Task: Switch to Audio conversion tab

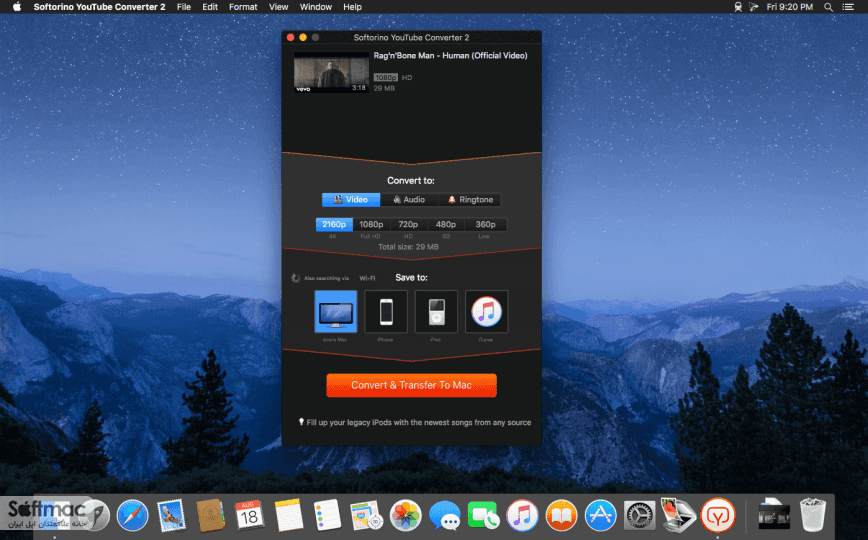Action: 409,199
